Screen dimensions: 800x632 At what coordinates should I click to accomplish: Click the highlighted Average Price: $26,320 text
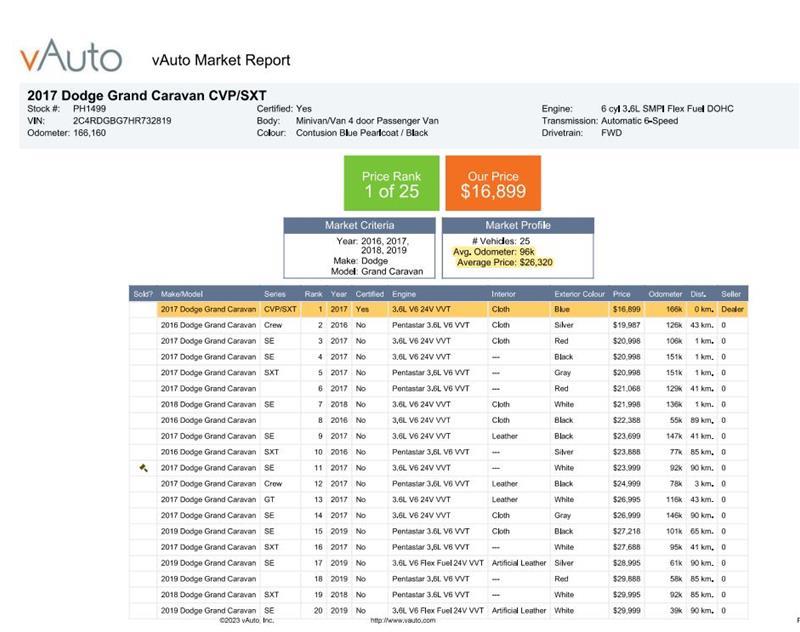click(504, 262)
